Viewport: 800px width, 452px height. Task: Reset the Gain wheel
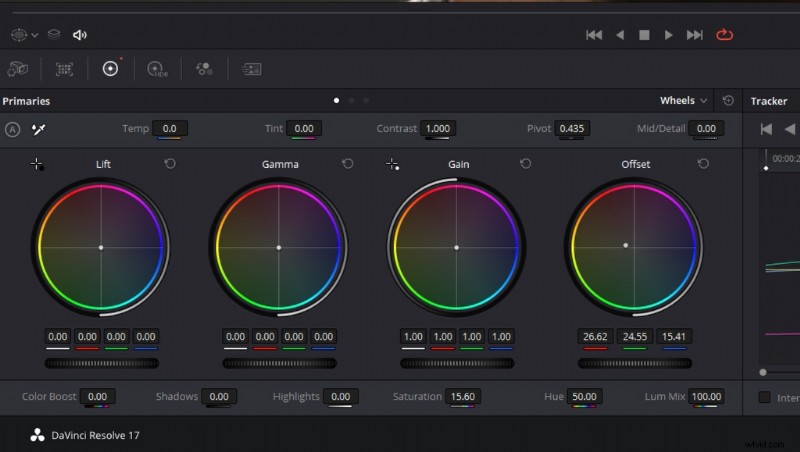tap(526, 164)
